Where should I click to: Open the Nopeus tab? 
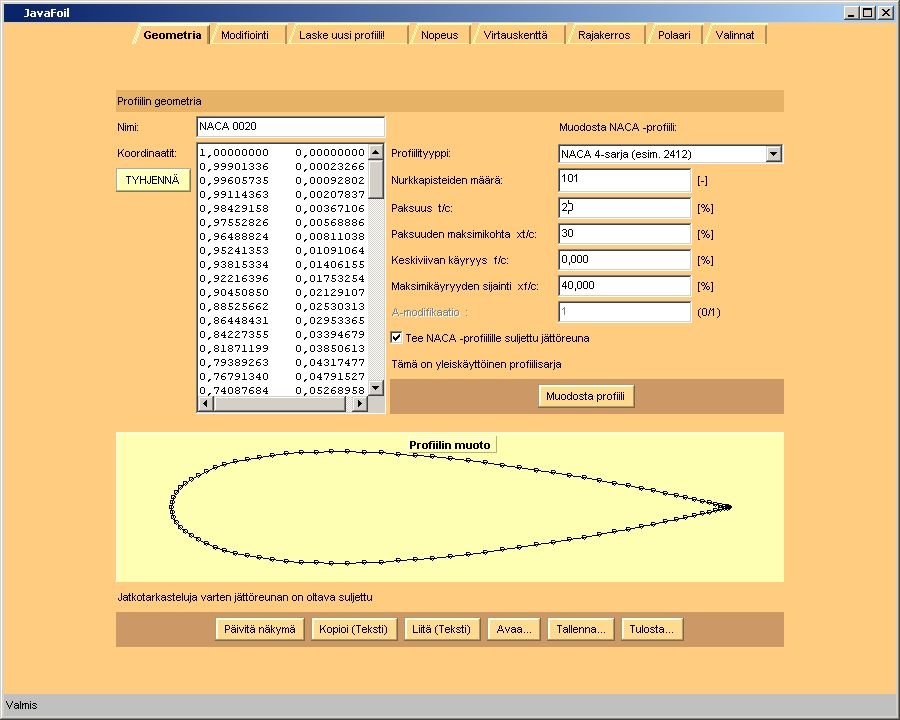(x=439, y=35)
